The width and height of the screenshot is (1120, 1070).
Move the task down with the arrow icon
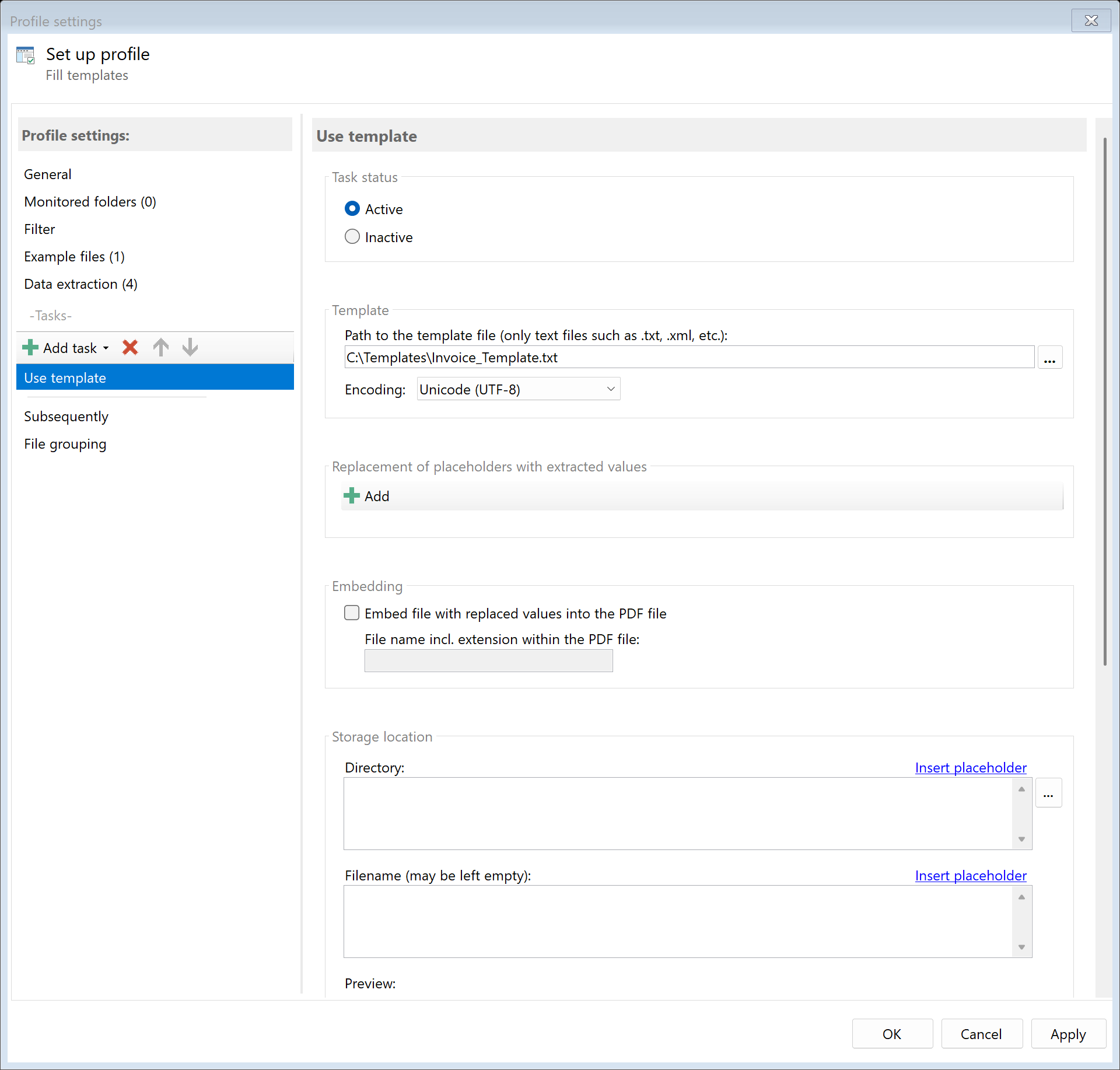[190, 348]
